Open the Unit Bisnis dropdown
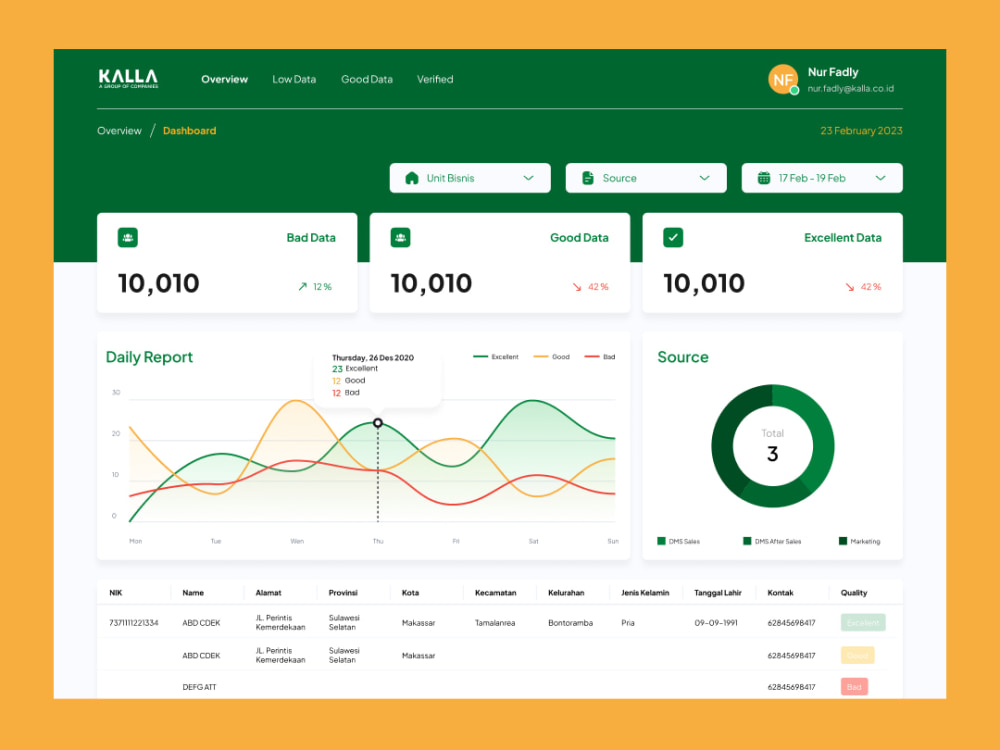Viewport: 1000px width, 750px height. [470, 178]
